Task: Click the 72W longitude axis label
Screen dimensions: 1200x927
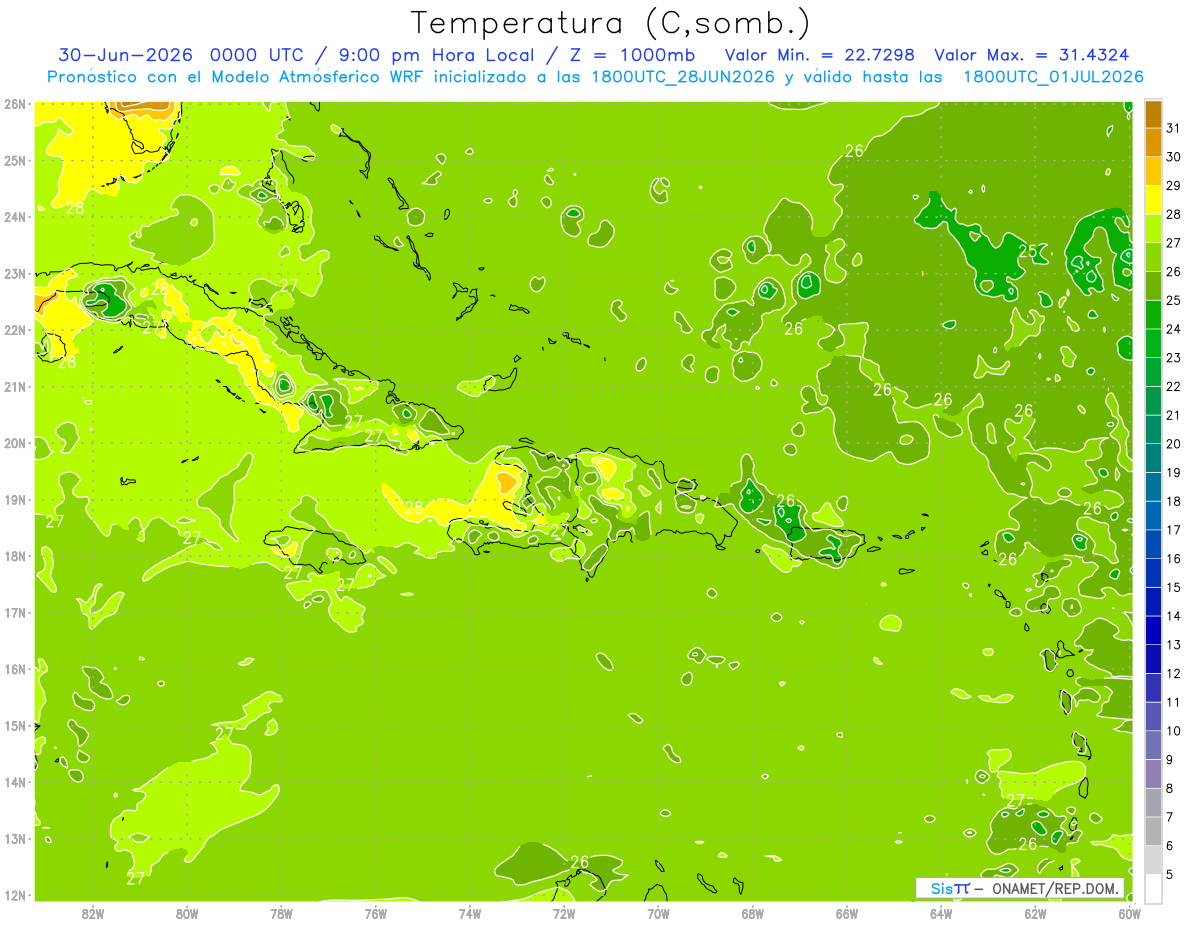Action: (x=564, y=914)
